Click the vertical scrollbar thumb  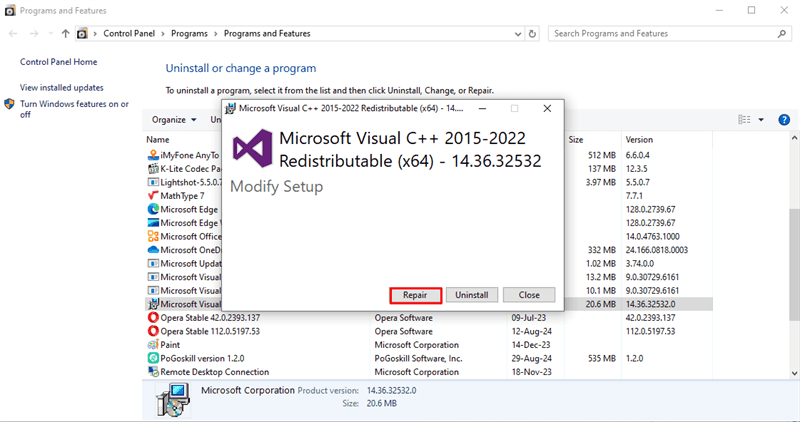pos(794,264)
